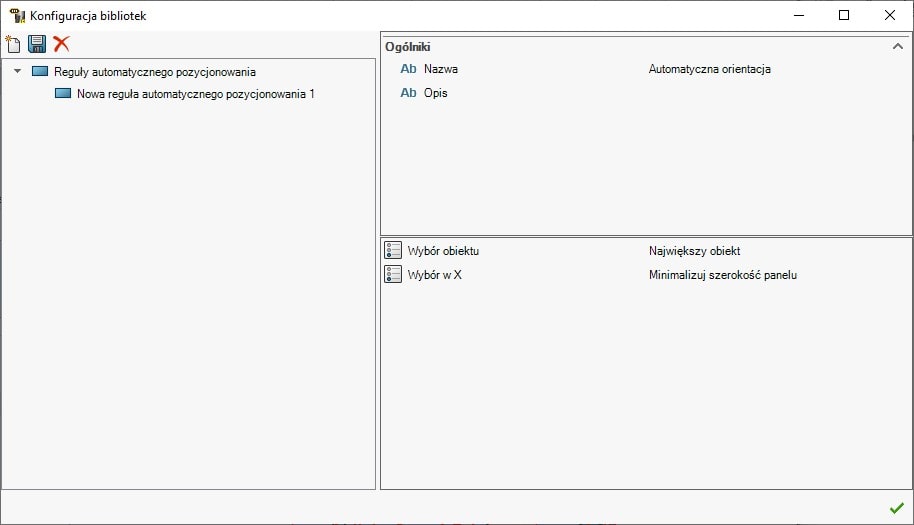Select the Reguły automatycznego pozycjonowania root item
Image resolution: width=914 pixels, height=525 pixels.
click(154, 72)
